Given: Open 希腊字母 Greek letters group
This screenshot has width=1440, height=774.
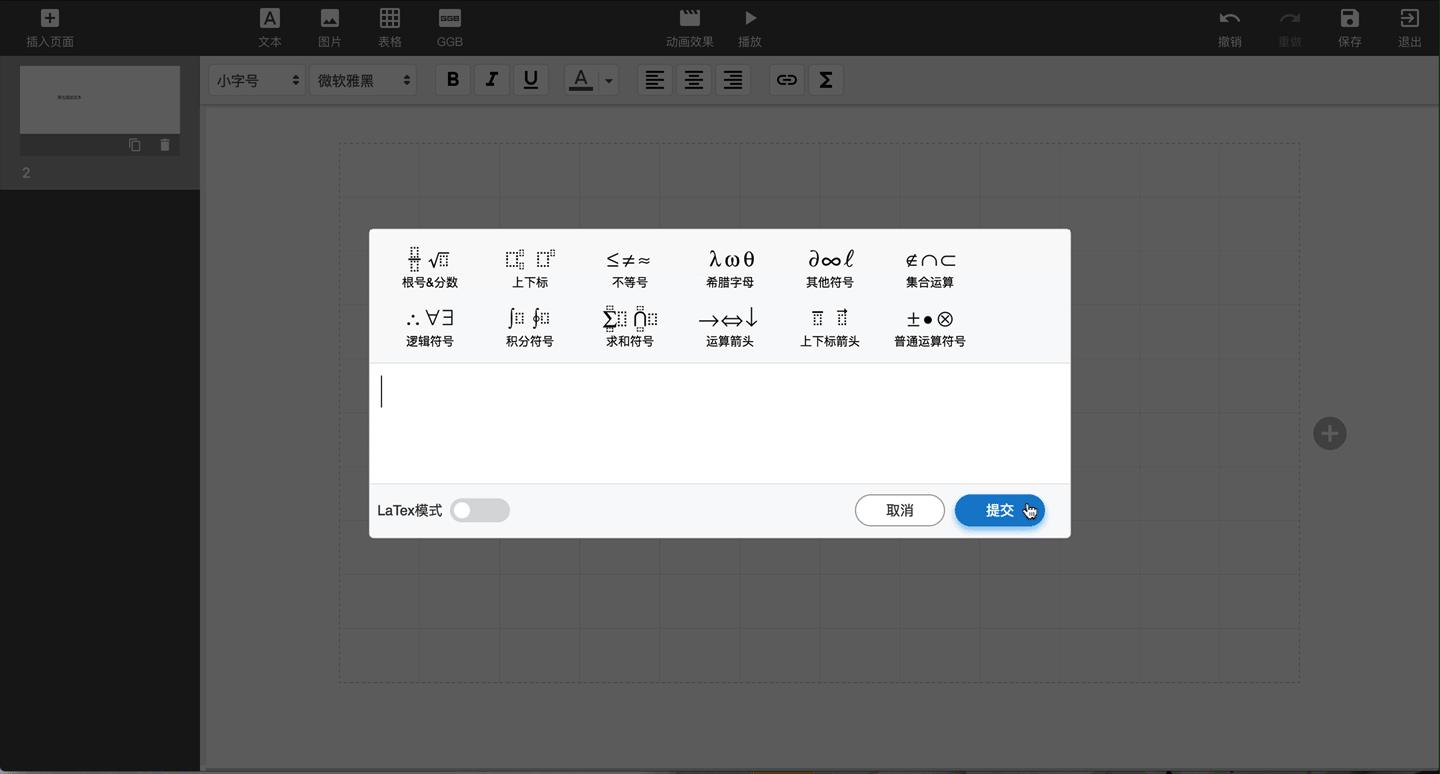Looking at the screenshot, I should pos(730,268).
